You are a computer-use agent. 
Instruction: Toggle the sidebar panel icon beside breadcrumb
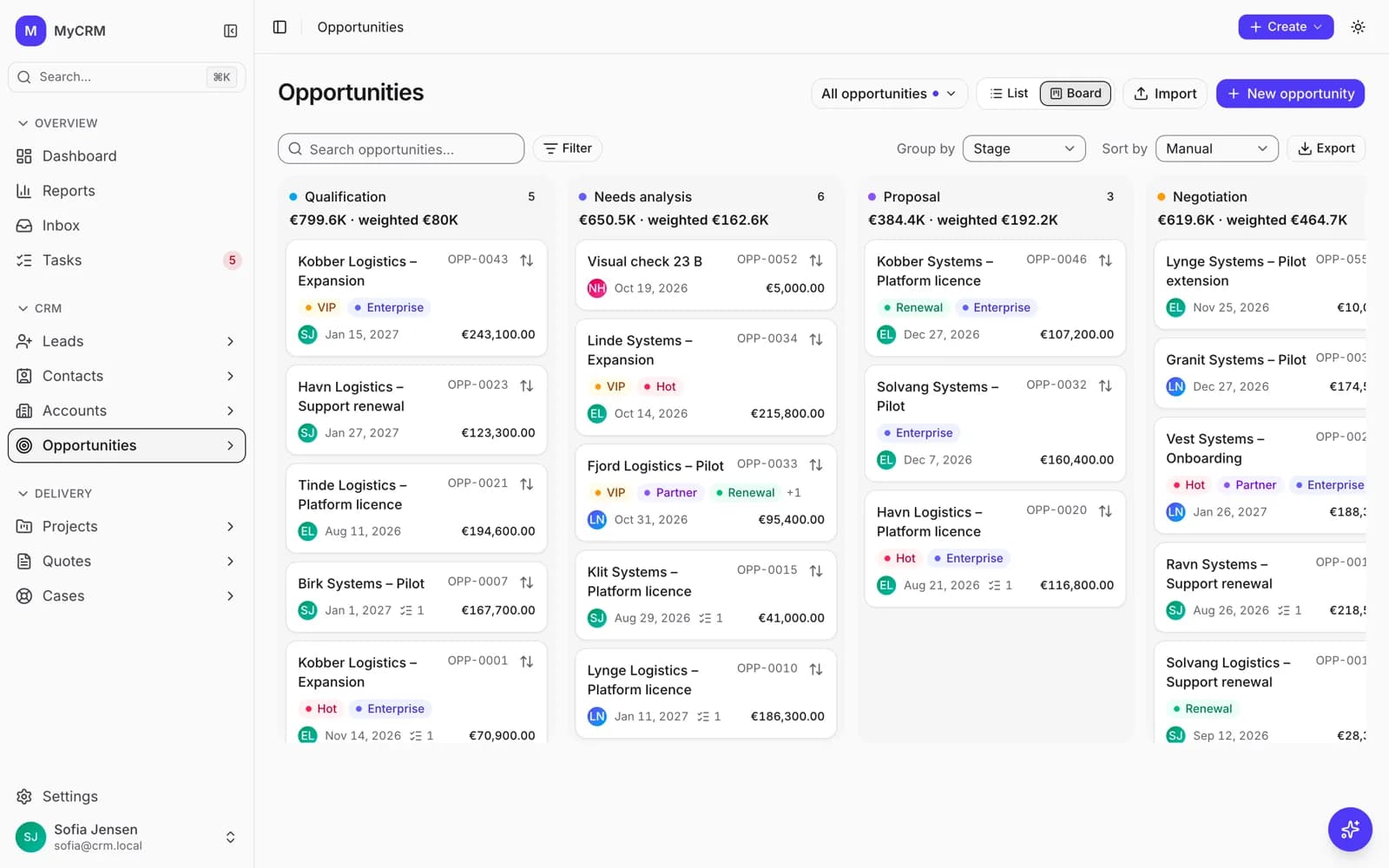(x=280, y=27)
